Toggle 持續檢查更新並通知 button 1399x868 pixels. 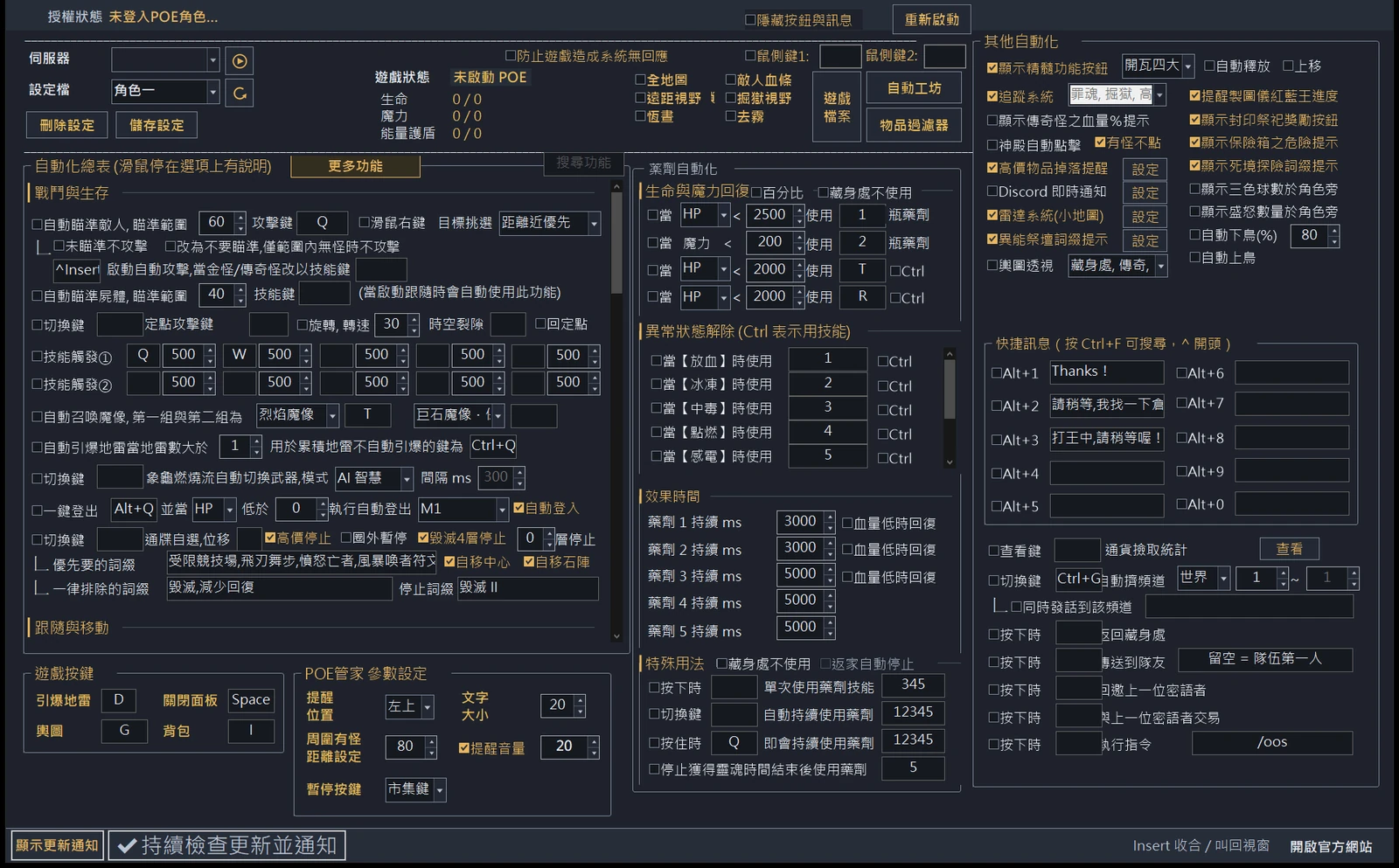pos(227,845)
